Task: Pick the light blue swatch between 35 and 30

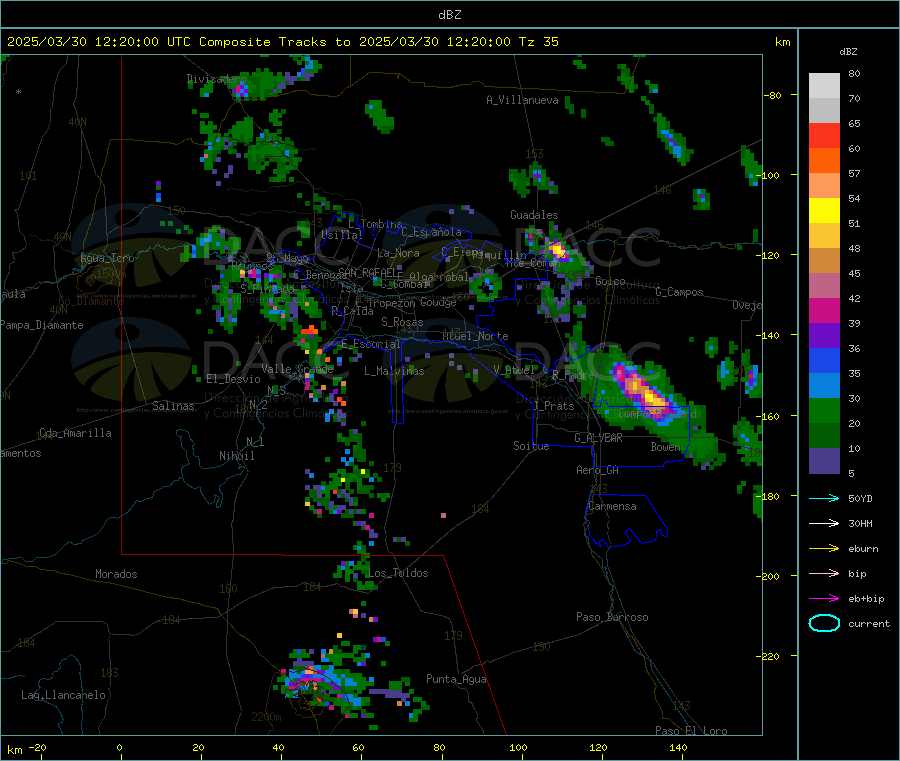Action: click(x=824, y=386)
